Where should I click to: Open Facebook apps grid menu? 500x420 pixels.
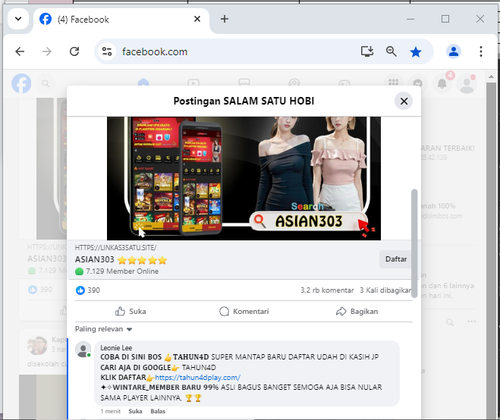[x=393, y=82]
